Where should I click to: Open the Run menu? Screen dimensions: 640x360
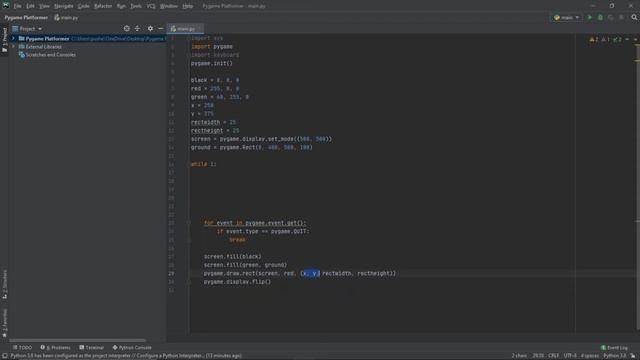pyautogui.click(x=121, y=6)
